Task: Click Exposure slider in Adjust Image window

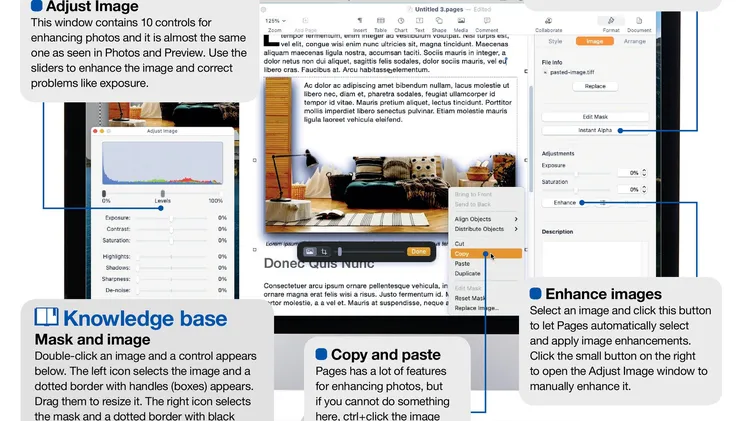Action: 171,218
